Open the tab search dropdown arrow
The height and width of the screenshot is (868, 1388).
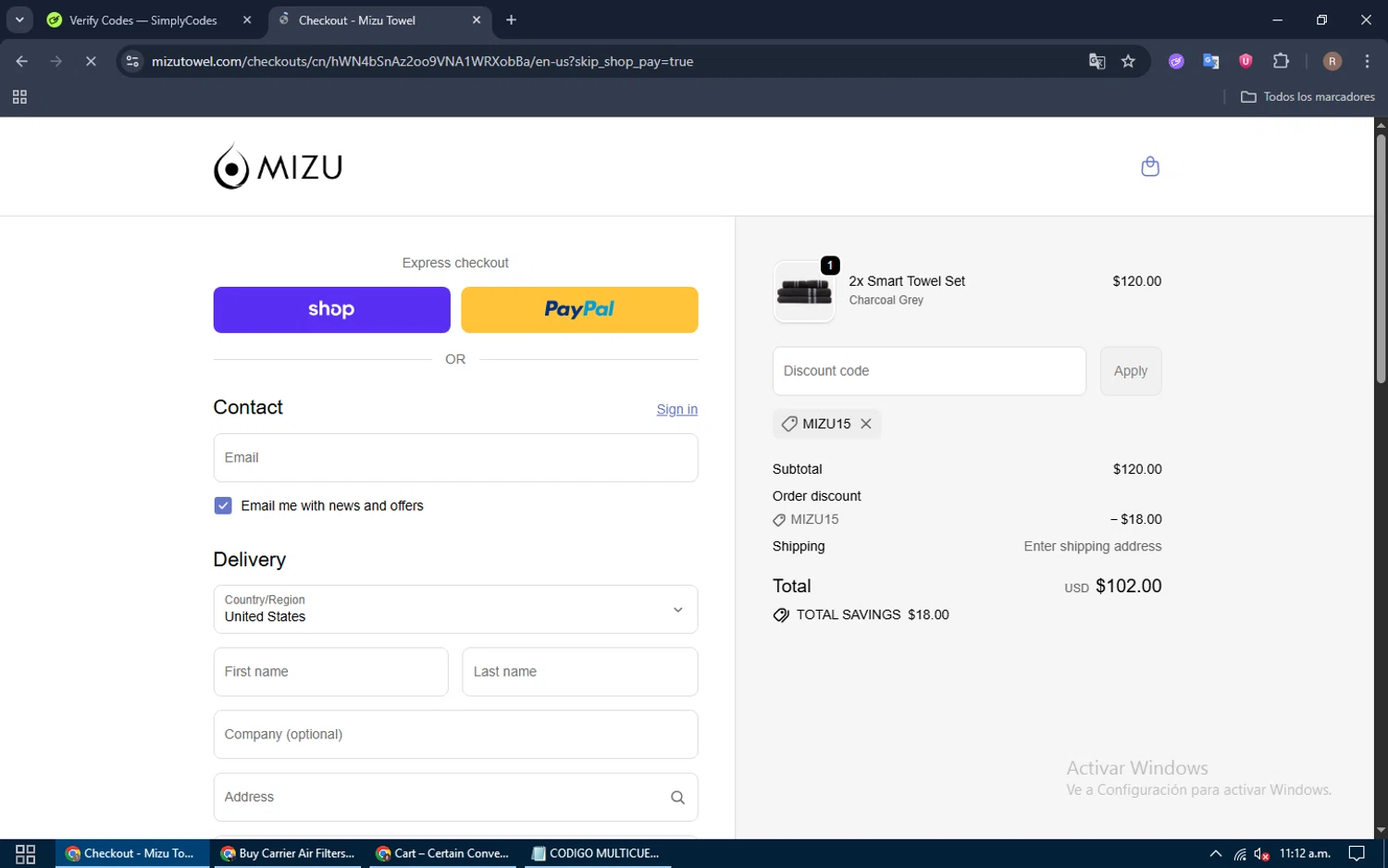pos(19,19)
